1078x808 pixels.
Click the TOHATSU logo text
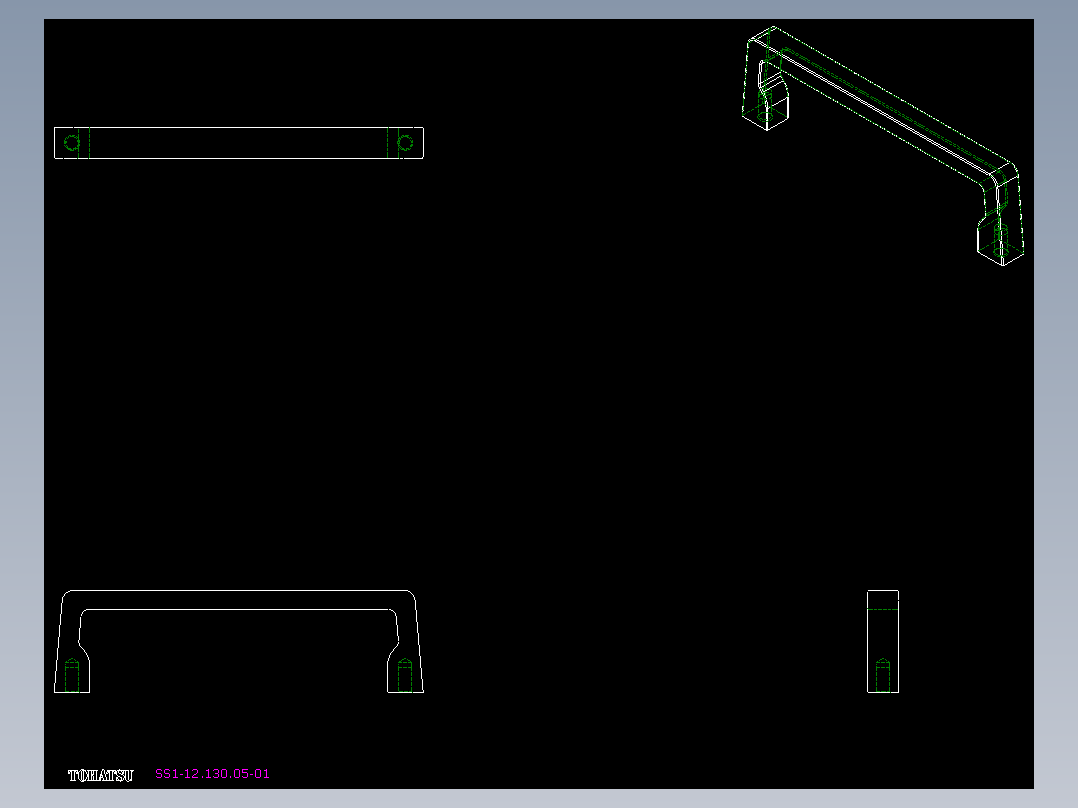[x=100, y=776]
